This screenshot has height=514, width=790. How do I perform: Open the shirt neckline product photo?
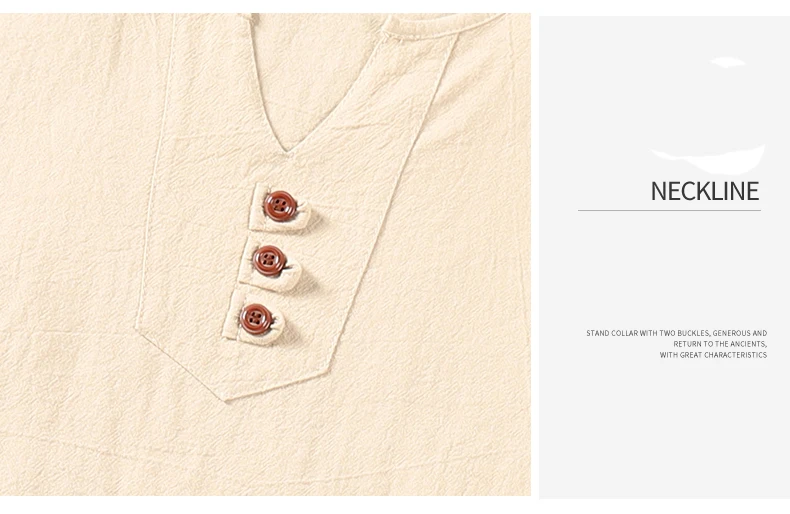[x=265, y=254]
